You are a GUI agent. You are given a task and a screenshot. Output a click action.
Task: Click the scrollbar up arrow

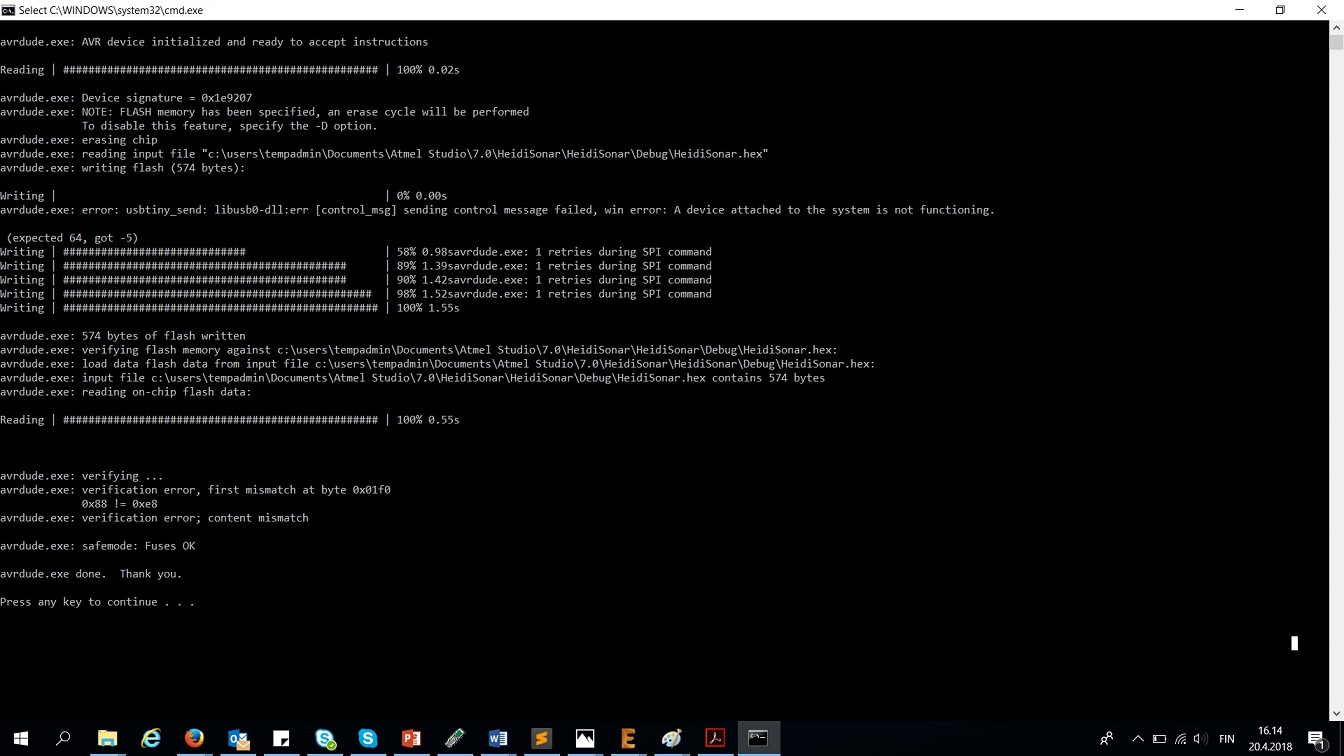[1336, 27]
